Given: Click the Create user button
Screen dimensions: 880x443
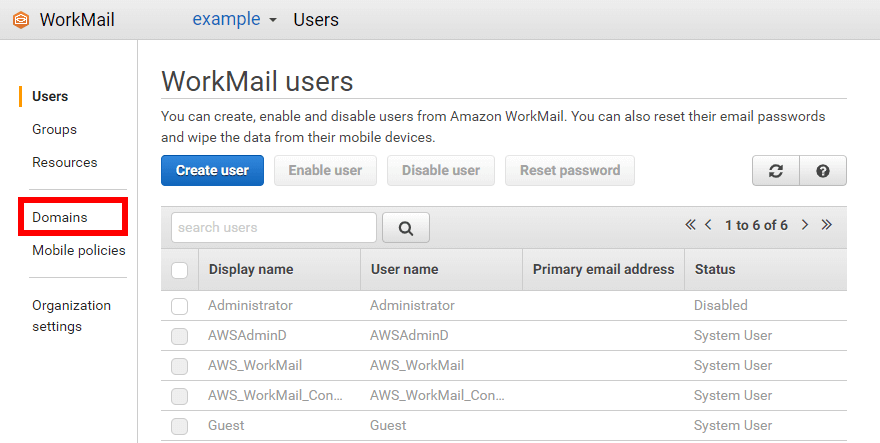Looking at the screenshot, I should (x=212, y=171).
